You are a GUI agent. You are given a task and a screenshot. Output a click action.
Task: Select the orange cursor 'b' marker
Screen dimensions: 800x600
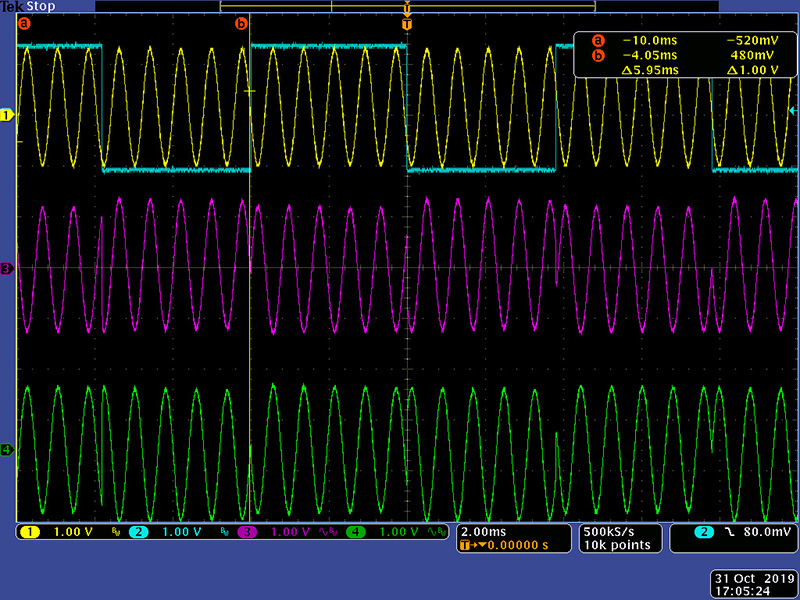240,22
